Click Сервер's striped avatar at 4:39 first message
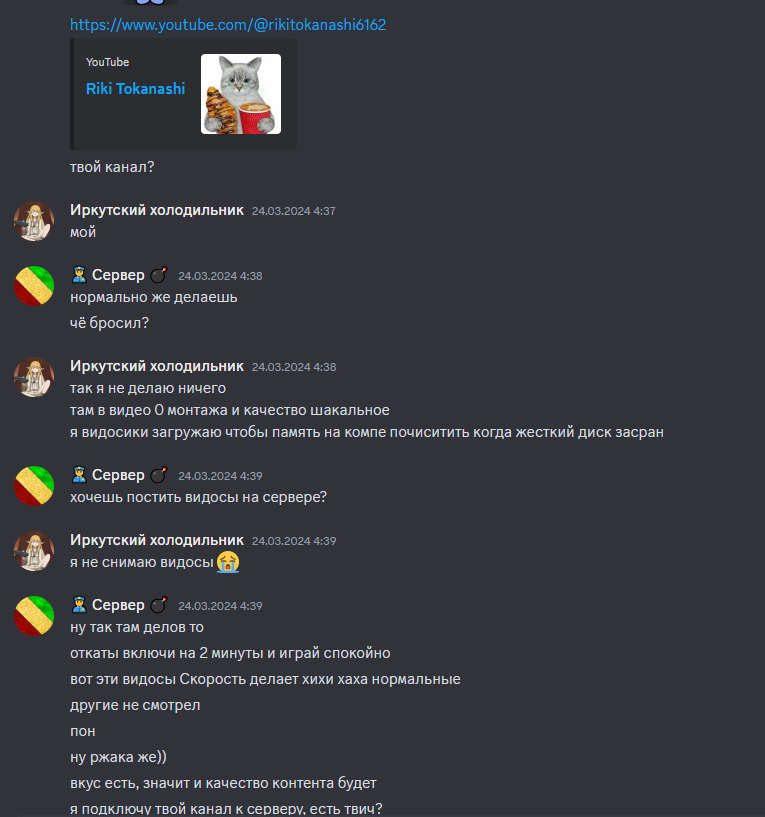Viewport: 765px width, 817px height. point(34,486)
